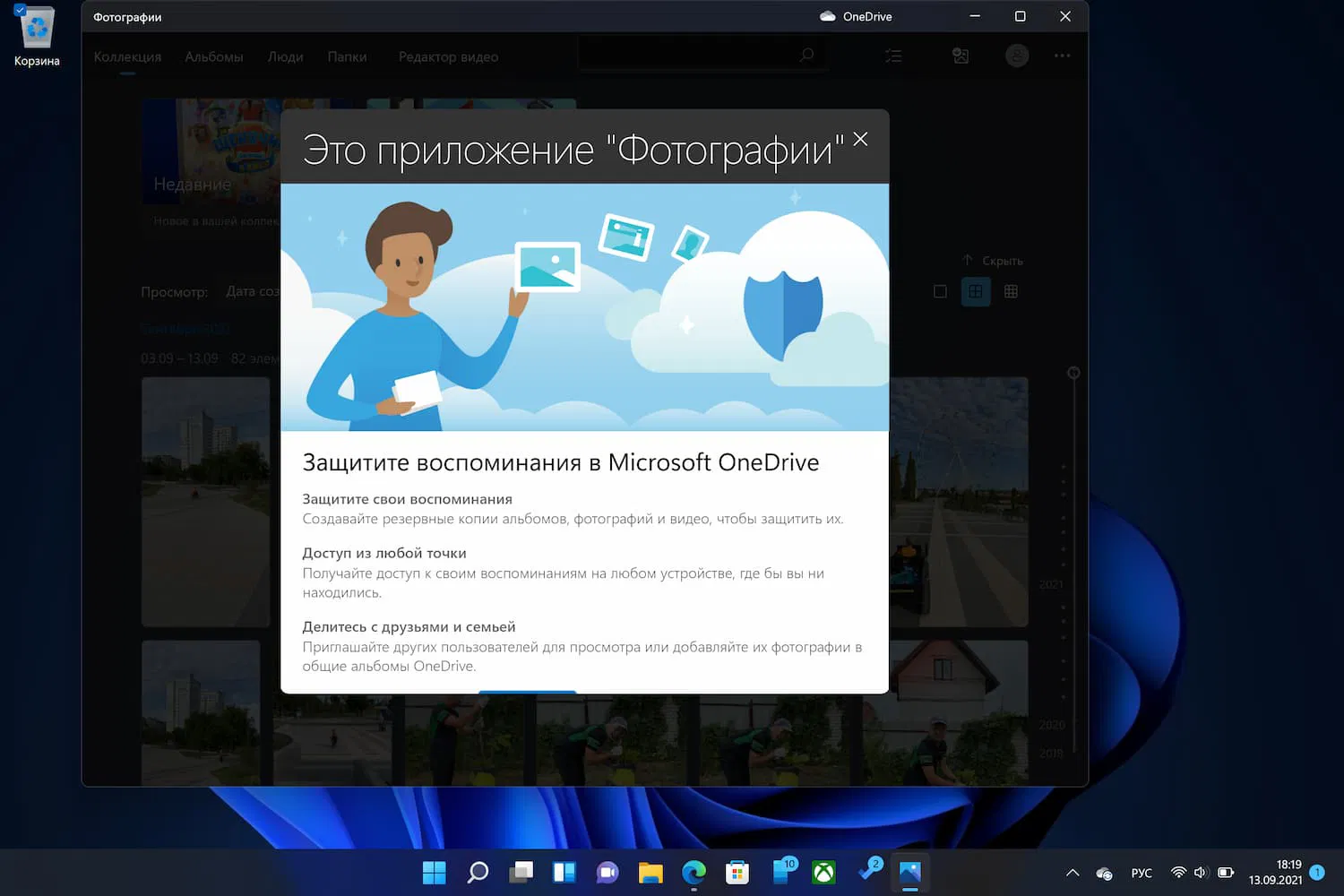Launch the Xbox app from the taskbar

point(824,872)
